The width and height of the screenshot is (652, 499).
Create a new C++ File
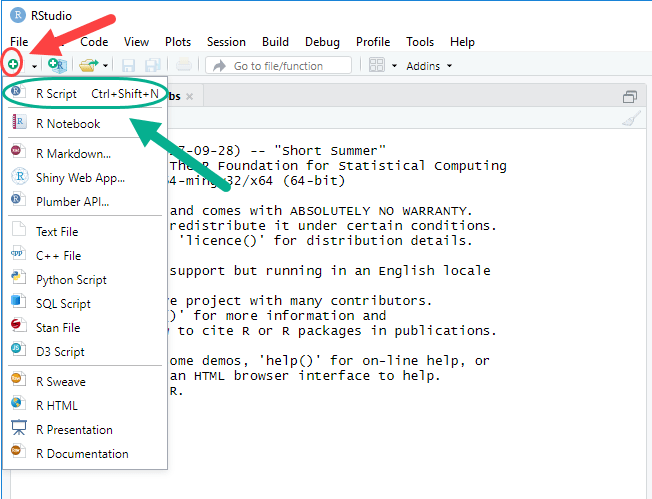coord(85,256)
